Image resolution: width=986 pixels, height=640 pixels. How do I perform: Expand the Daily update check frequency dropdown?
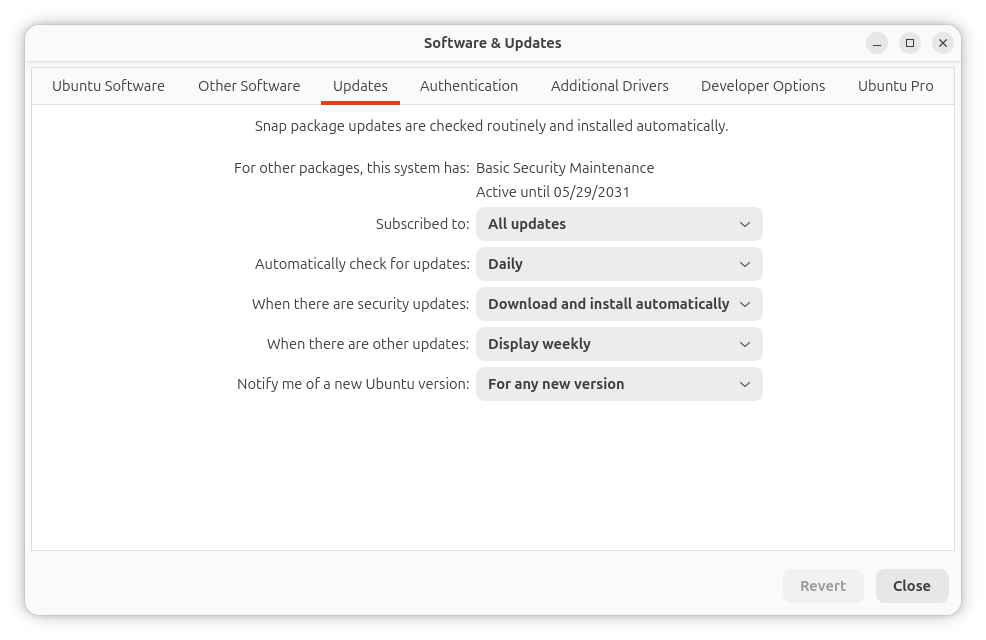click(619, 264)
